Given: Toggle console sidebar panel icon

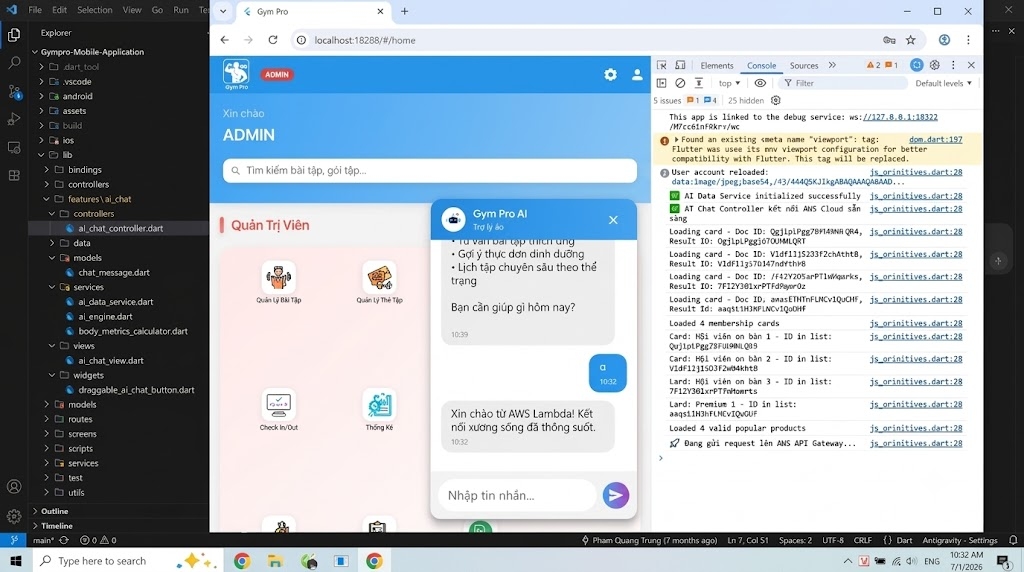Looking at the screenshot, I should click(x=662, y=83).
